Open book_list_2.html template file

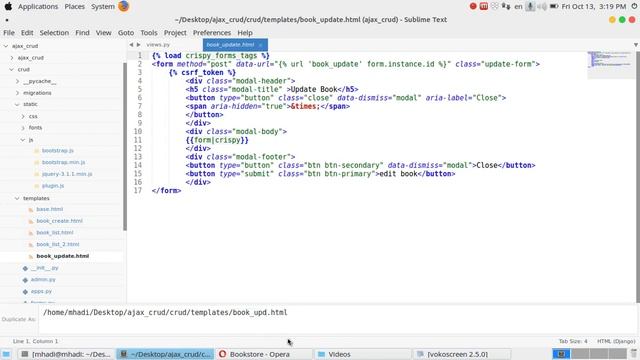(58, 244)
